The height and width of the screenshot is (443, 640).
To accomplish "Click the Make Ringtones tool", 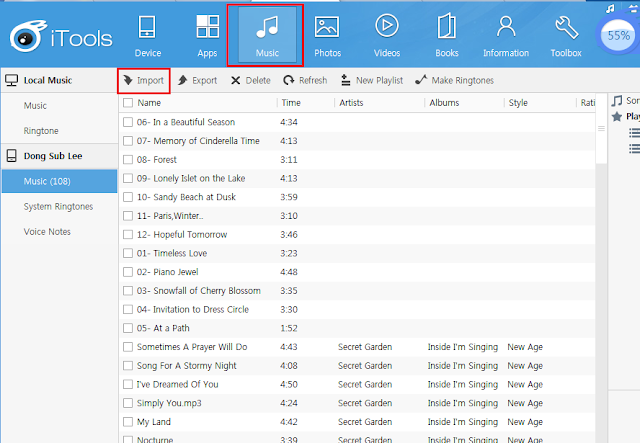I will pos(454,80).
